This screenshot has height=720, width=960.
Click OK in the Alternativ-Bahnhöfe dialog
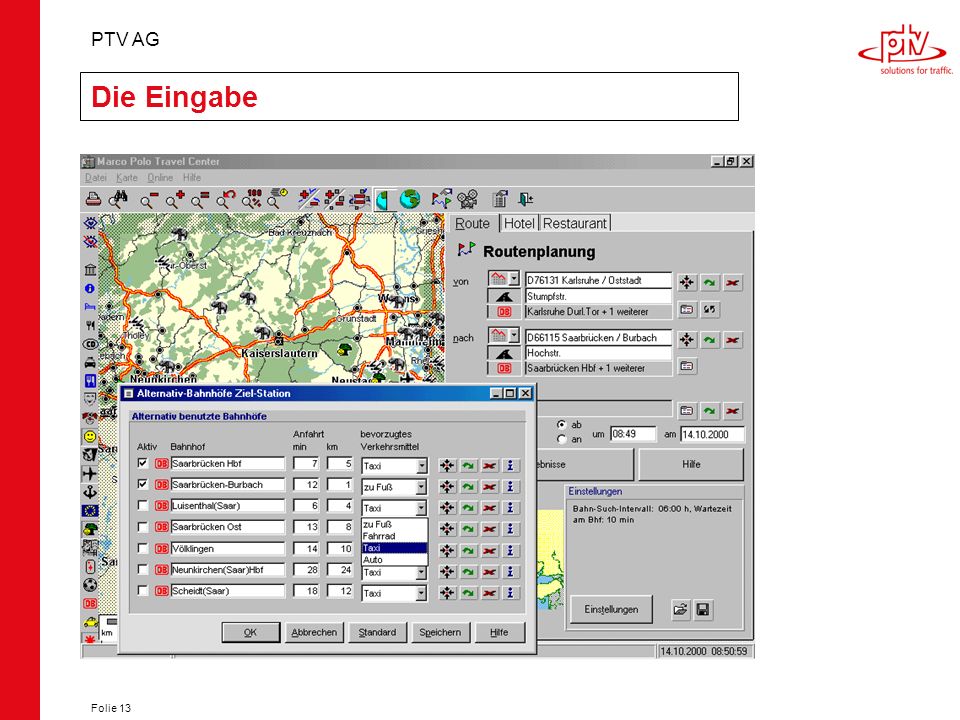(250, 632)
